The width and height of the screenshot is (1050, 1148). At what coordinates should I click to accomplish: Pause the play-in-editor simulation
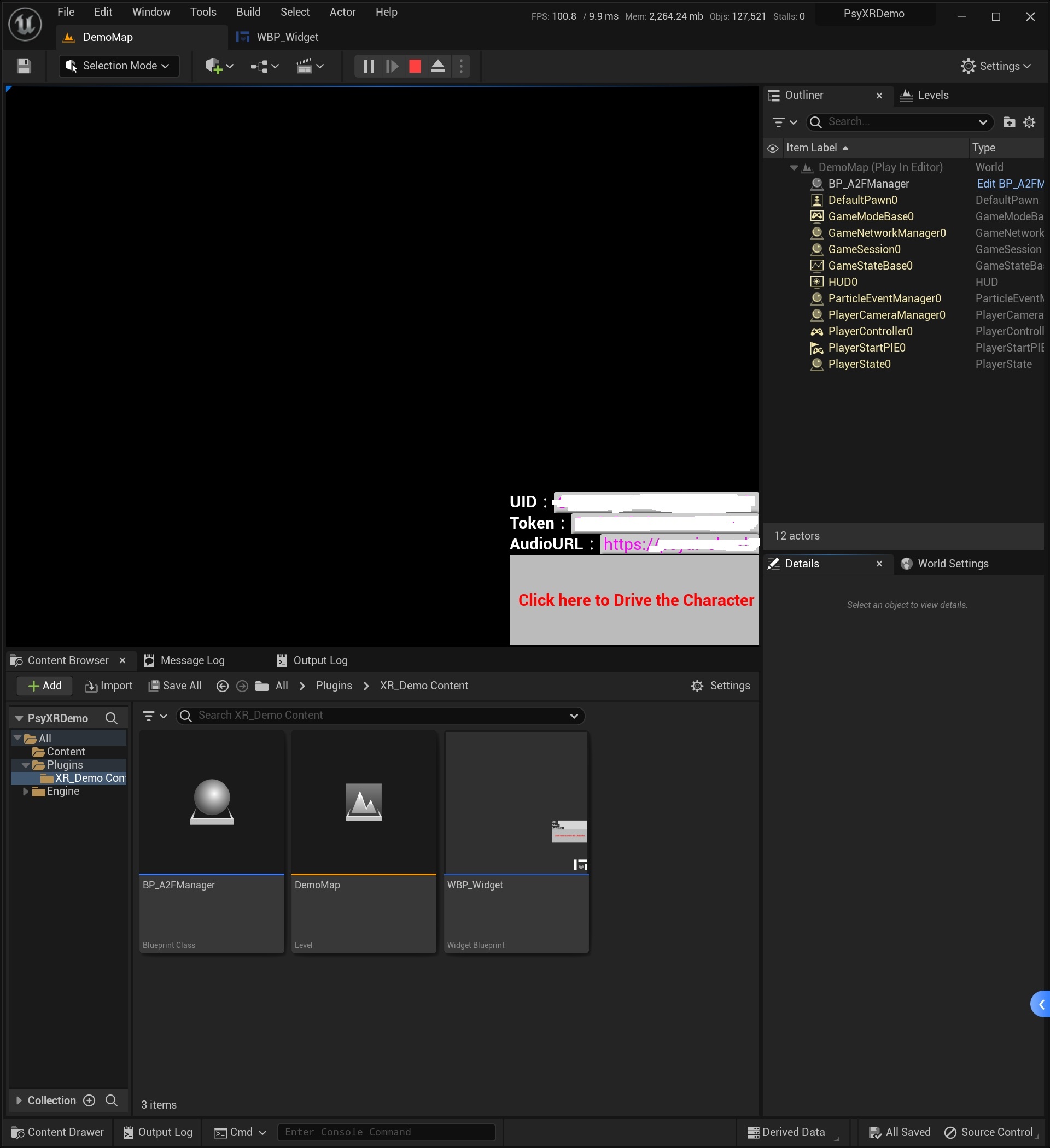(369, 66)
